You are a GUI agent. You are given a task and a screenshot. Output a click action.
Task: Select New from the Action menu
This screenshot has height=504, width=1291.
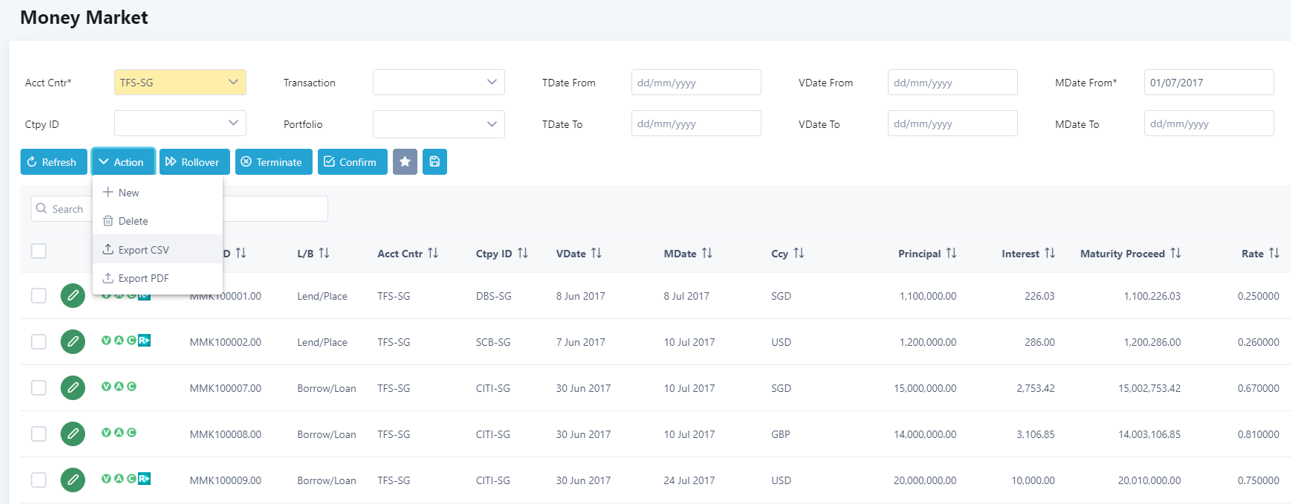pos(128,193)
